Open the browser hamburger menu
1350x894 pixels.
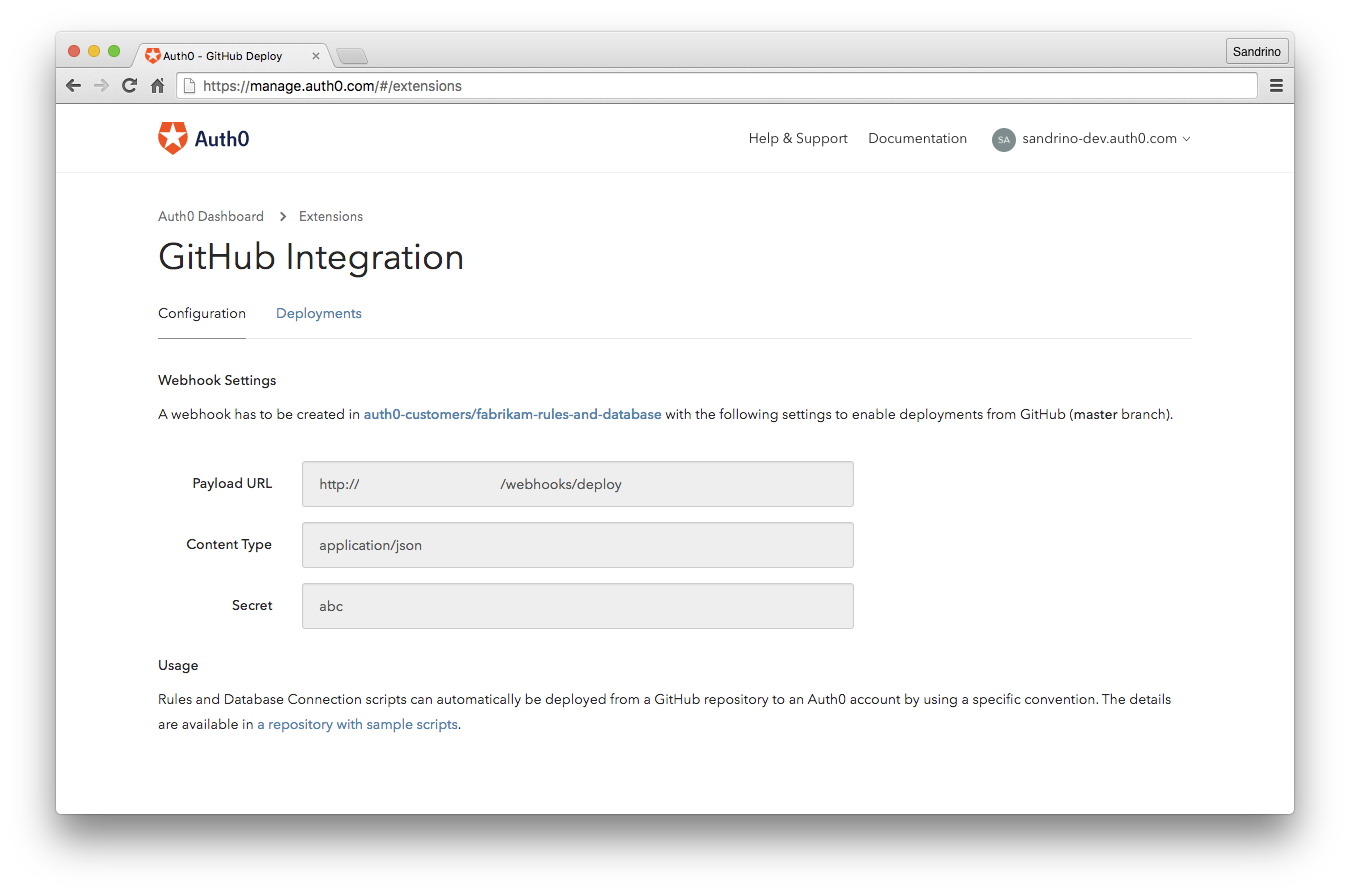(x=1276, y=85)
